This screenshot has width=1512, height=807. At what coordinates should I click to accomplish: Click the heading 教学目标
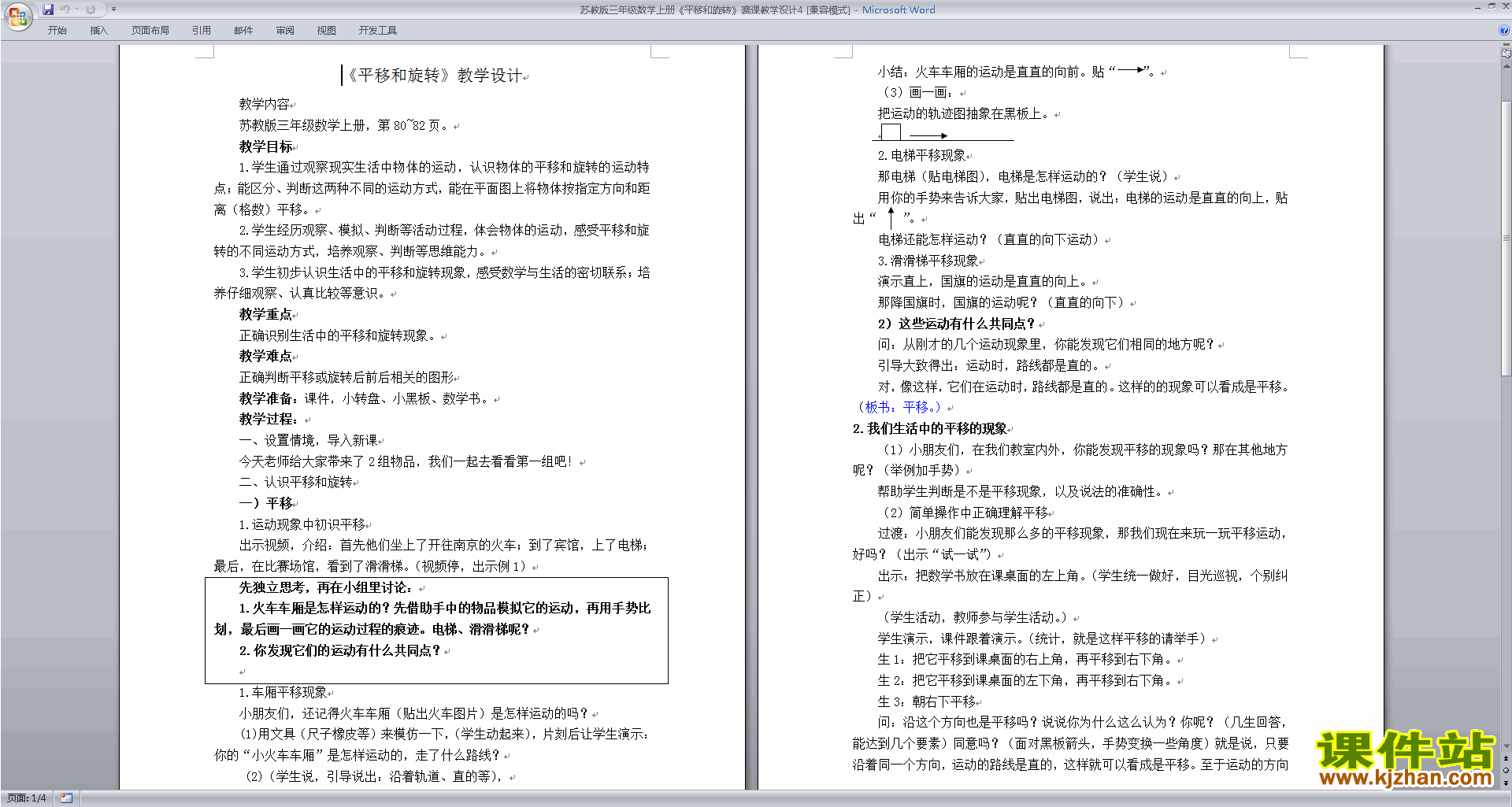click(x=266, y=146)
